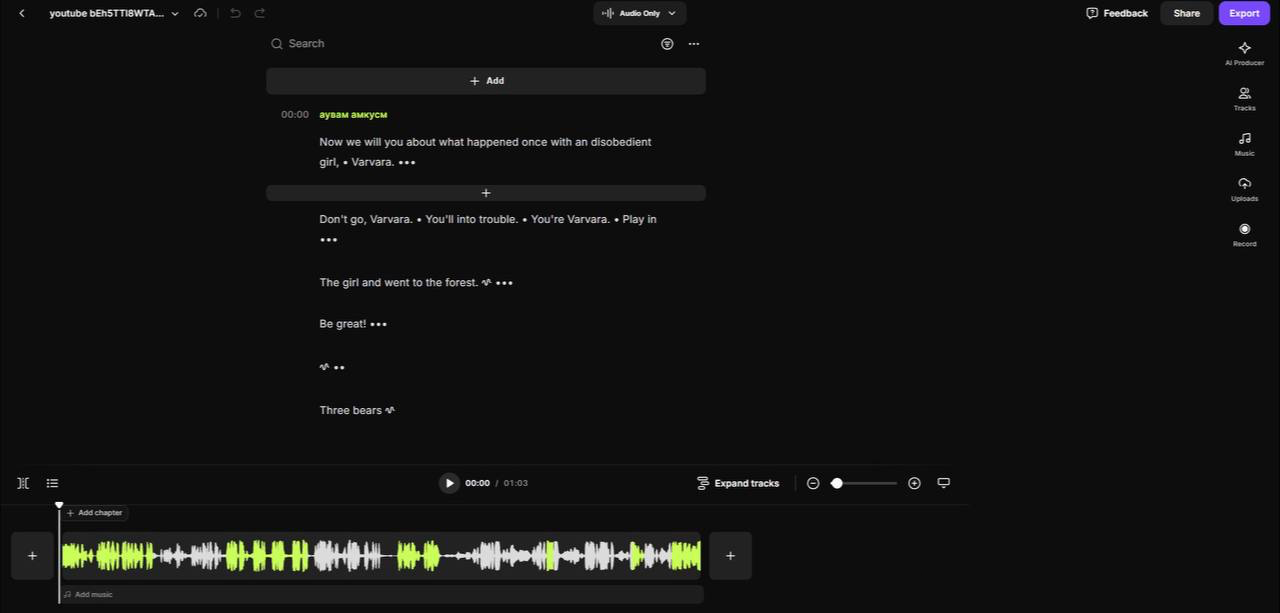Click the audio waveform clip
This screenshot has width=1280, height=613.
coord(381,556)
